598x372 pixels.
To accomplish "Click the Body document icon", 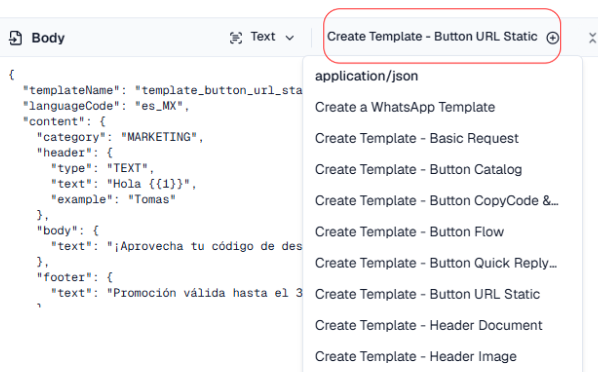I will (15, 38).
